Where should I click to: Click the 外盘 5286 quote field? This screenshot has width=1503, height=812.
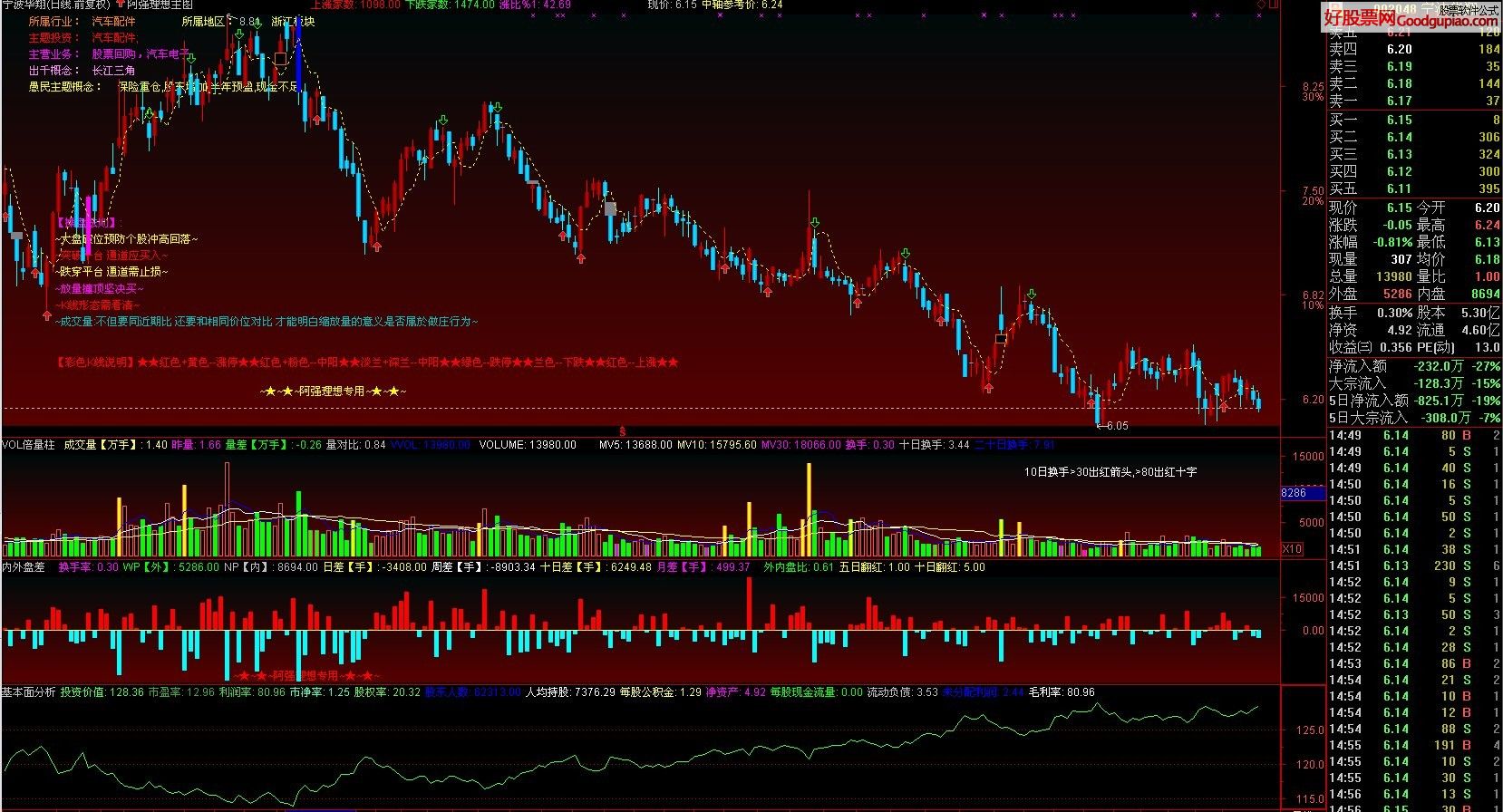point(1372,295)
